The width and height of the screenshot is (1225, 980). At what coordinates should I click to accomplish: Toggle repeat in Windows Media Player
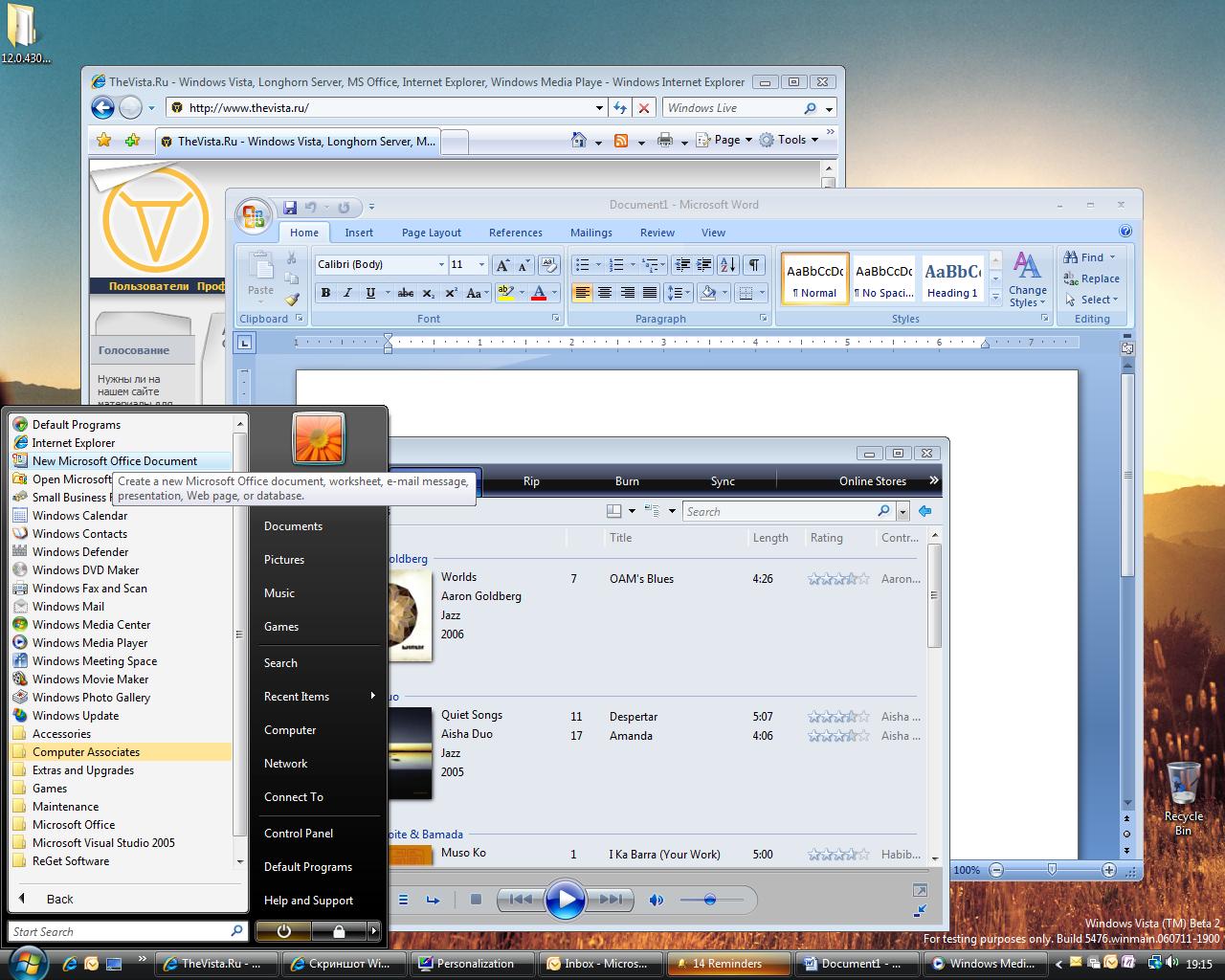433,900
